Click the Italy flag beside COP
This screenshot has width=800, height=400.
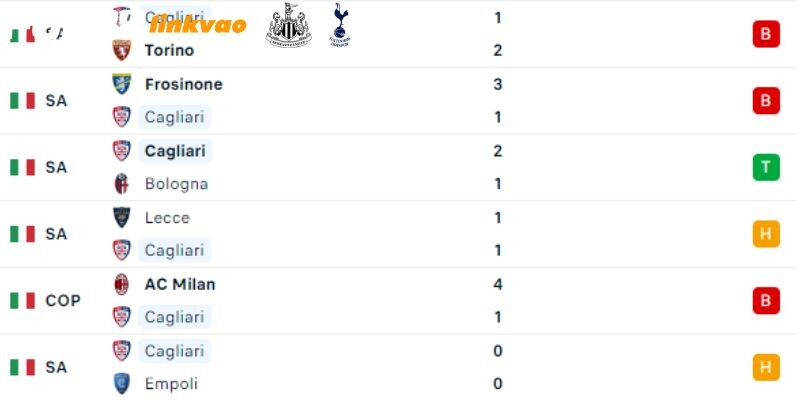coord(22,301)
